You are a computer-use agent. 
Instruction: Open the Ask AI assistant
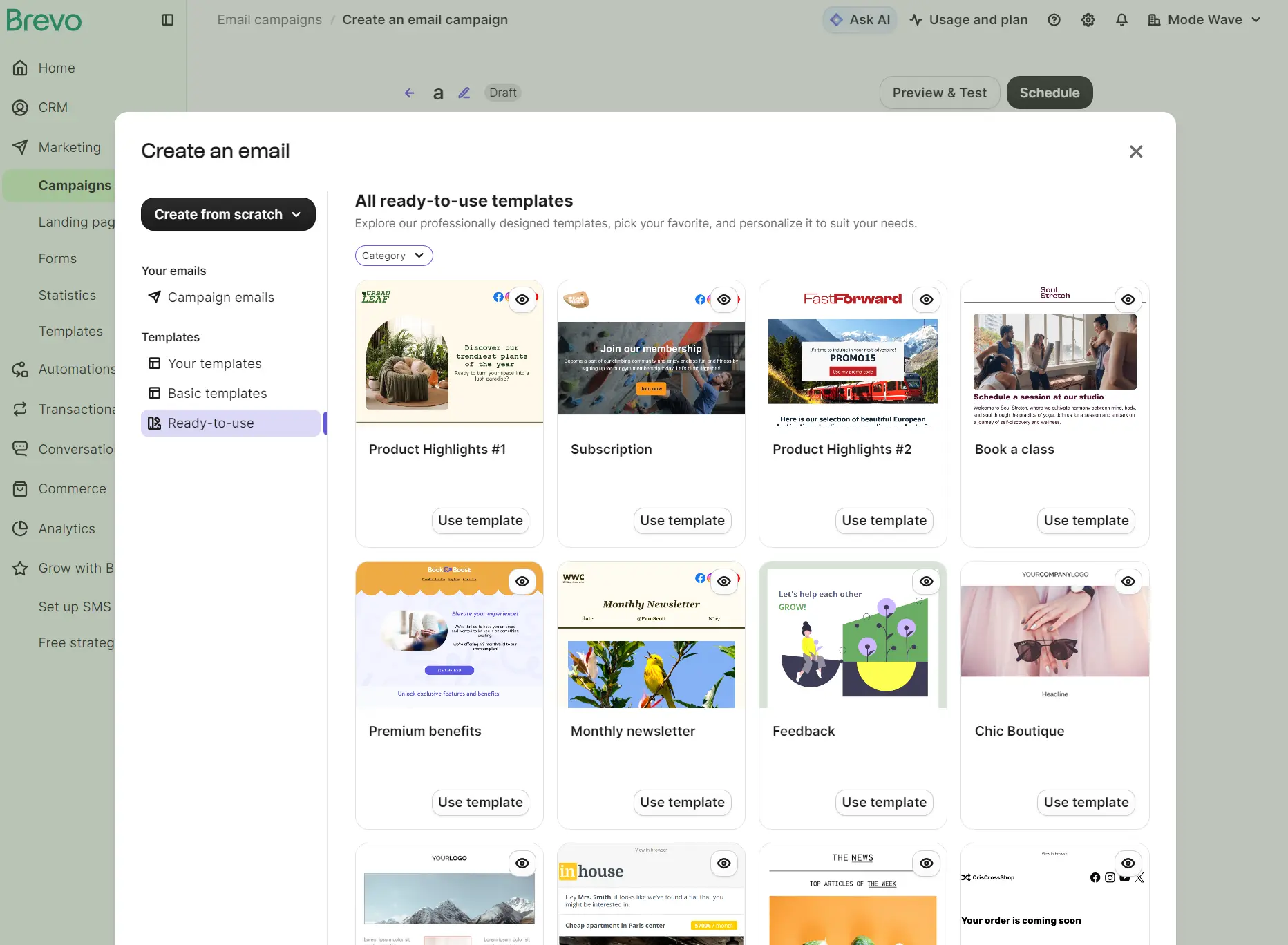click(860, 20)
